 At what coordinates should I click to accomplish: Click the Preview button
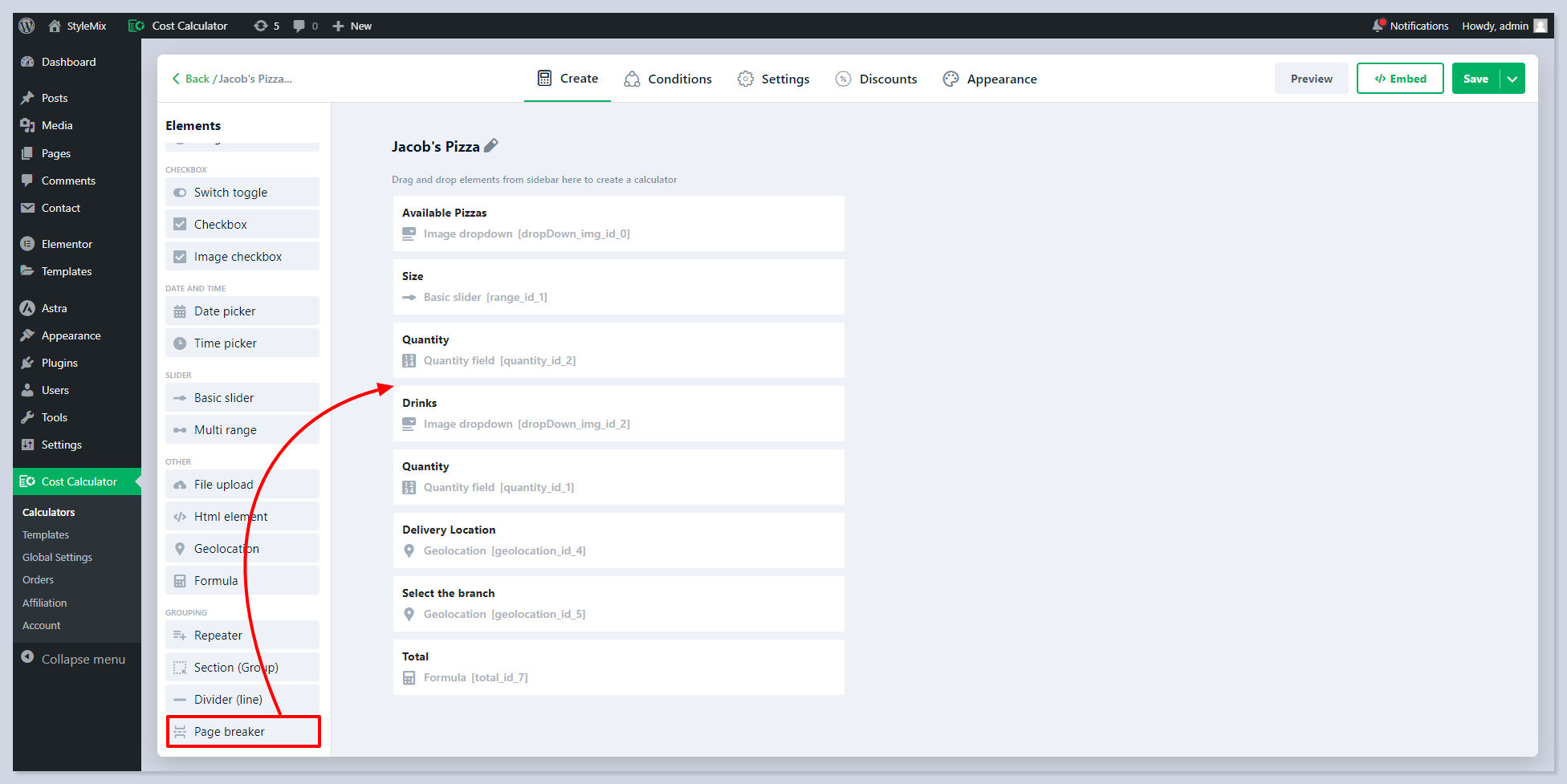tap(1311, 79)
